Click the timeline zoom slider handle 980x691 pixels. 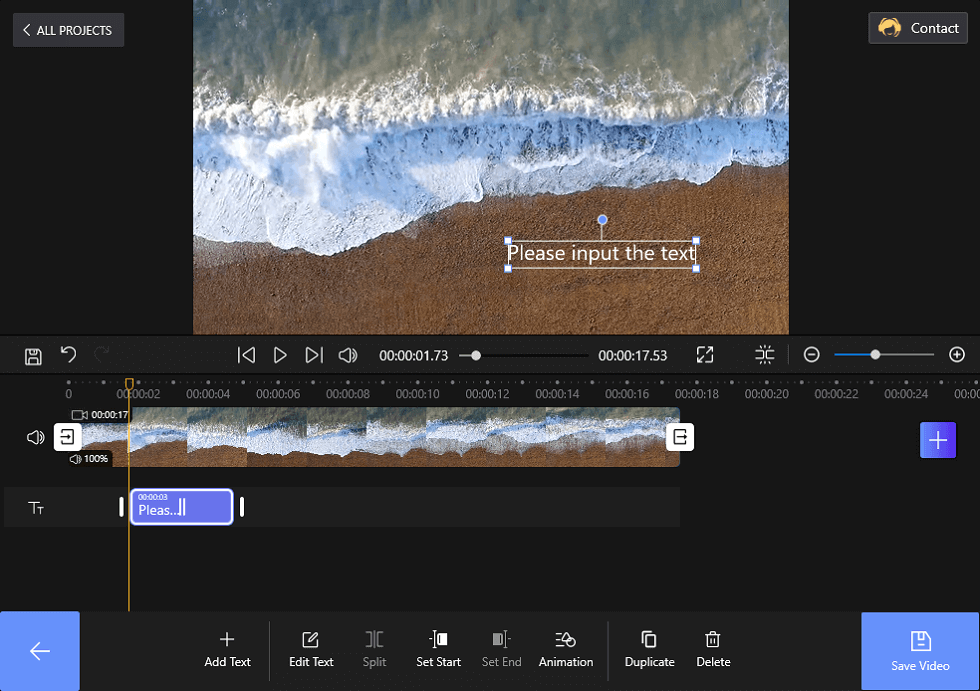point(875,355)
